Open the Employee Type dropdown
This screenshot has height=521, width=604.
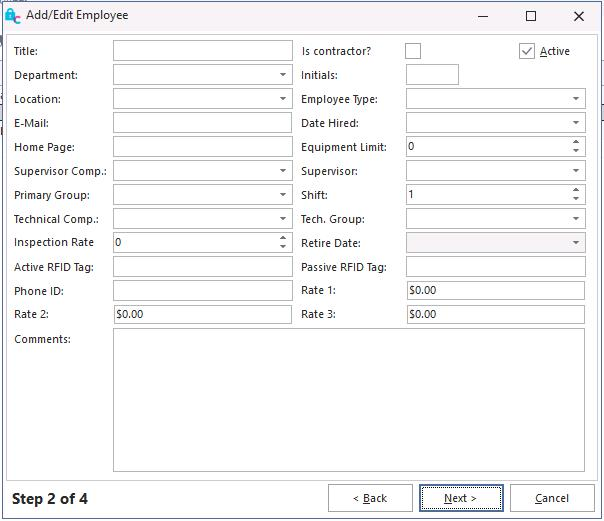tap(576, 99)
